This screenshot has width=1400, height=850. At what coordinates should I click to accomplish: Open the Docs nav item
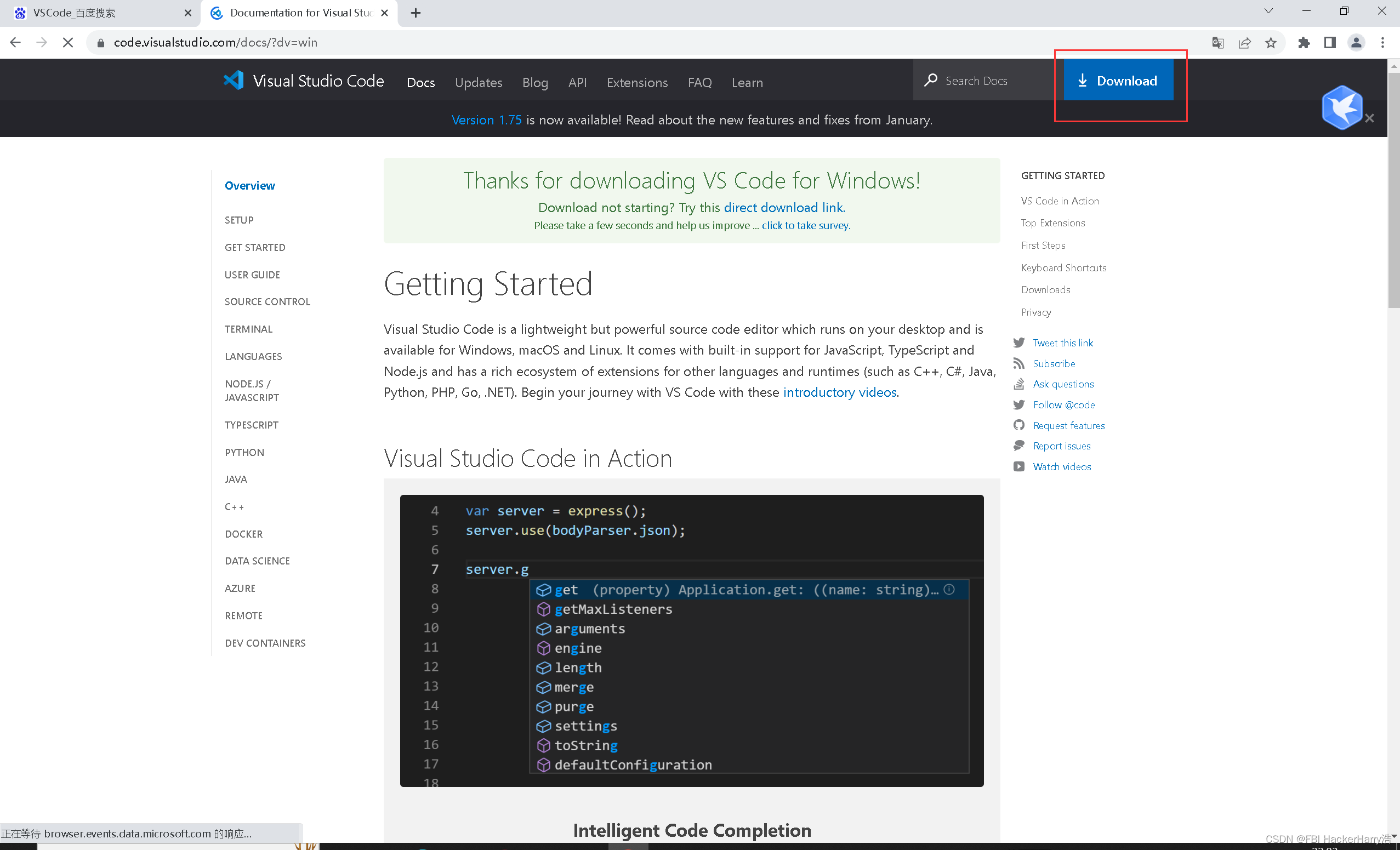pos(420,82)
